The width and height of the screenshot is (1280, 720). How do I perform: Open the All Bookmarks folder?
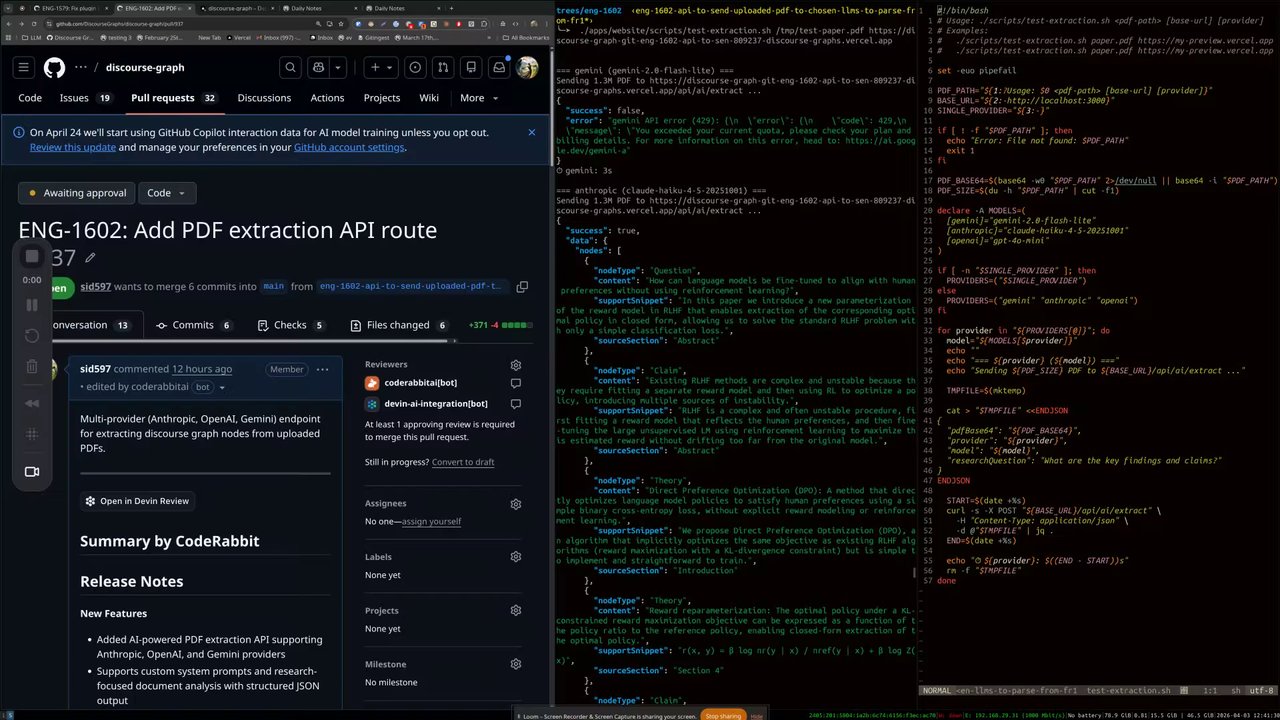(x=525, y=38)
